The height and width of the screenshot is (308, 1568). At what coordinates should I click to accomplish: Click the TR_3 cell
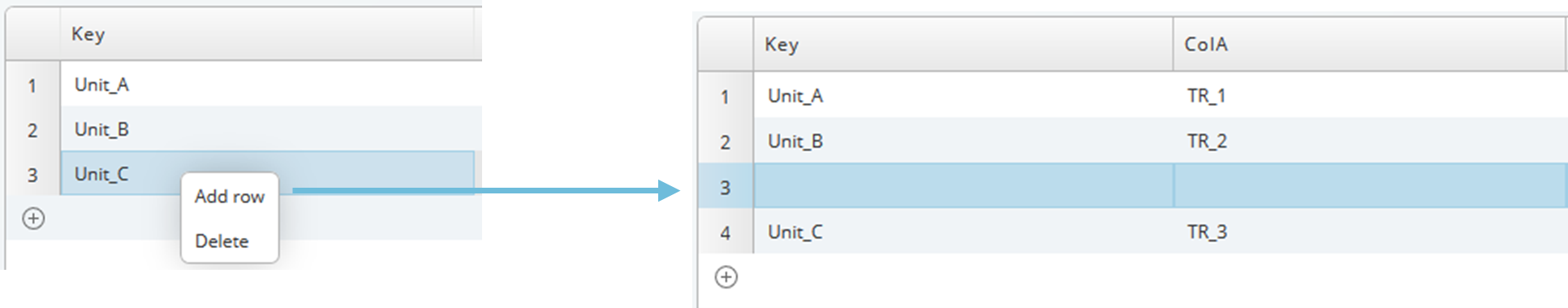click(1370, 232)
